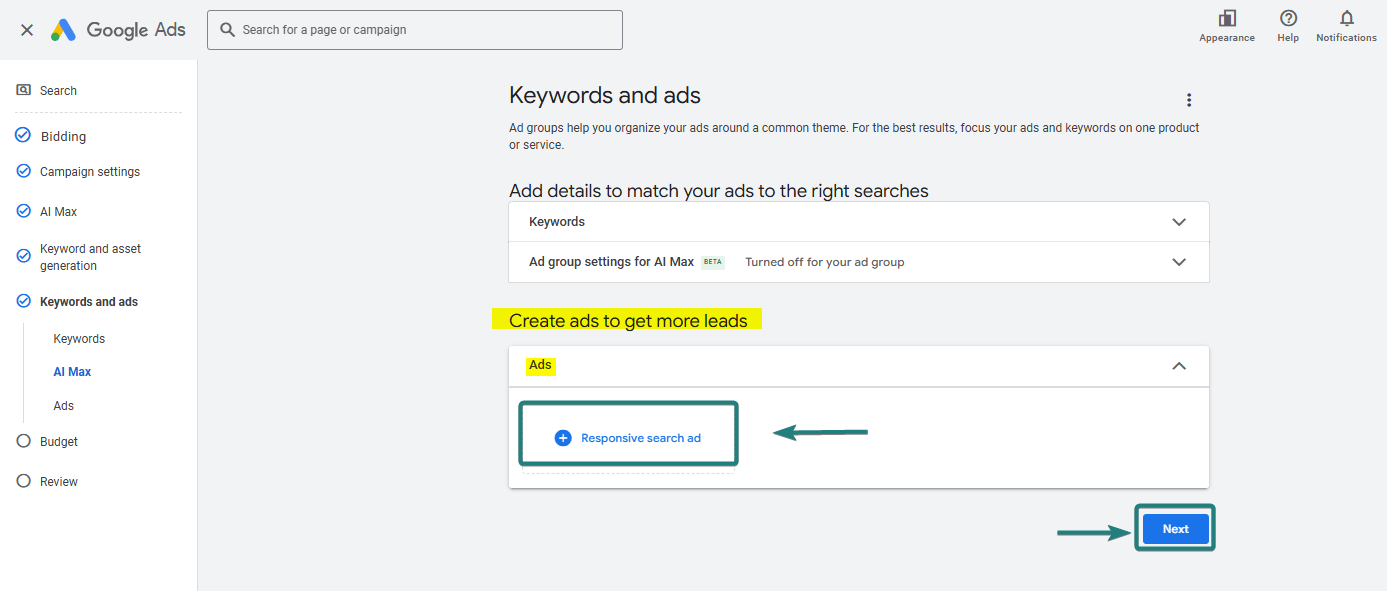Collapse the Ads section
The width and height of the screenshot is (1387, 591).
(1179, 366)
